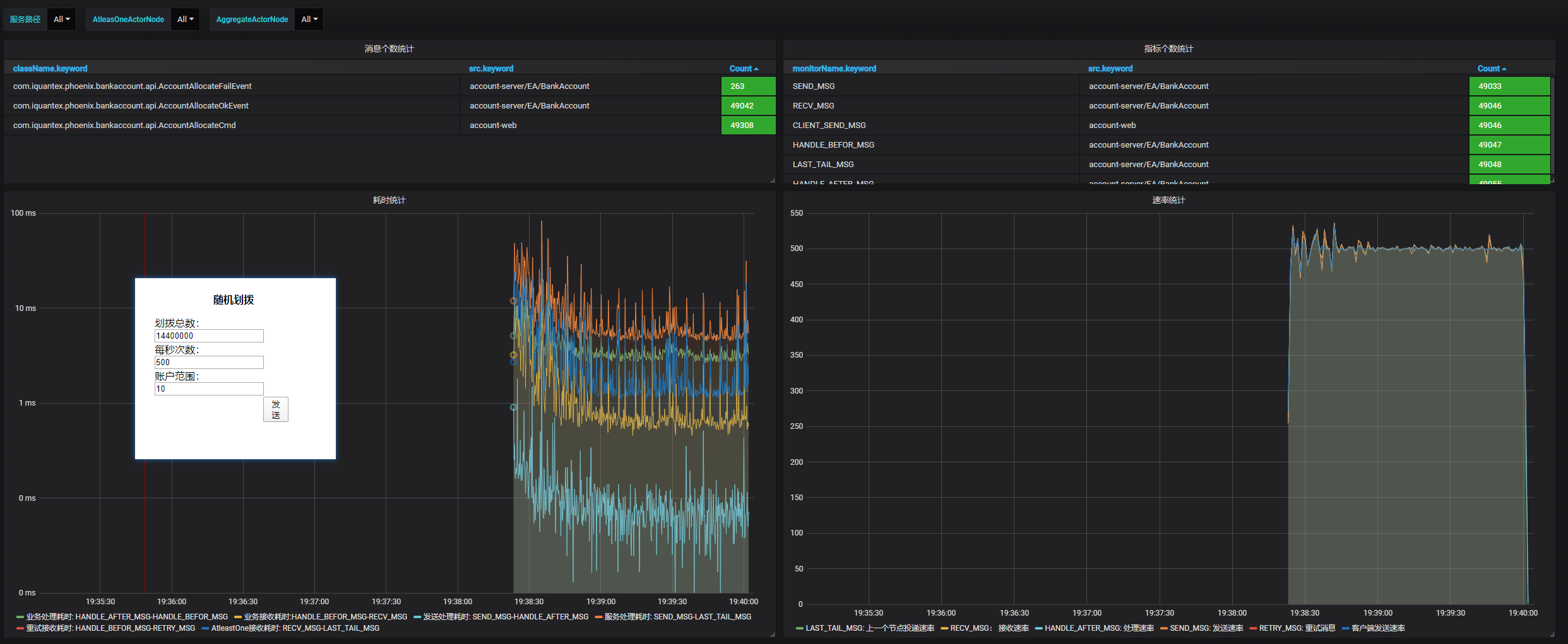The width and height of the screenshot is (1568, 644).
Task: Open the 指标个数统计 panel title menu
Action: coord(1168,49)
